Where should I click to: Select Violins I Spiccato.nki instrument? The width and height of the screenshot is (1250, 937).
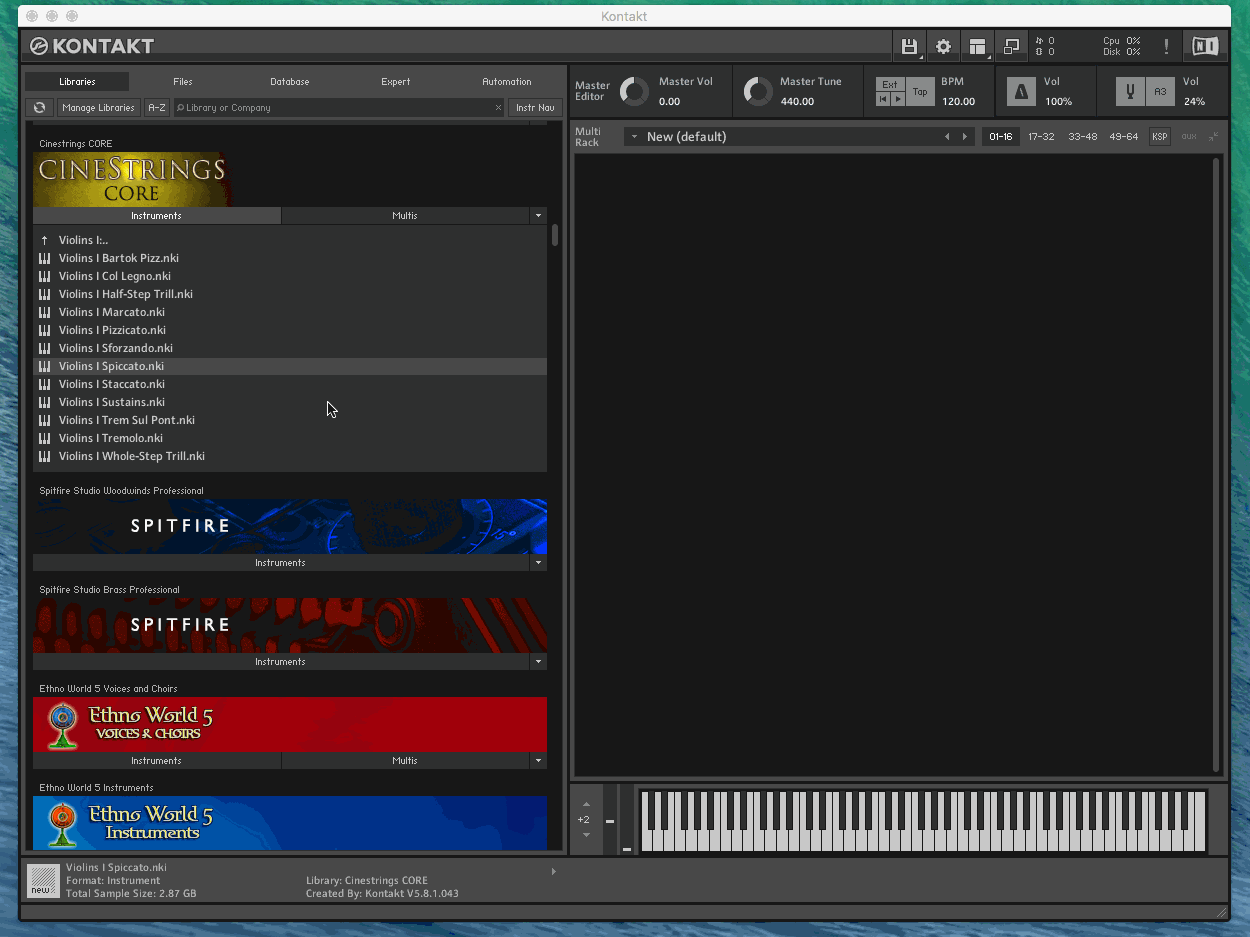pos(290,366)
